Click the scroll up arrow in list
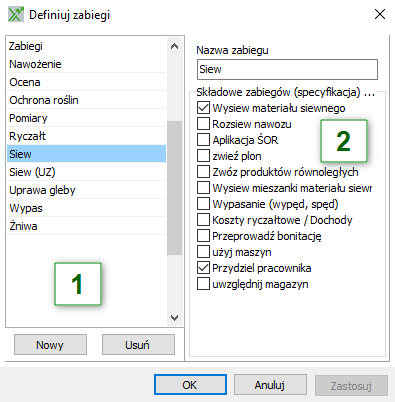395x402 pixels. tap(174, 46)
